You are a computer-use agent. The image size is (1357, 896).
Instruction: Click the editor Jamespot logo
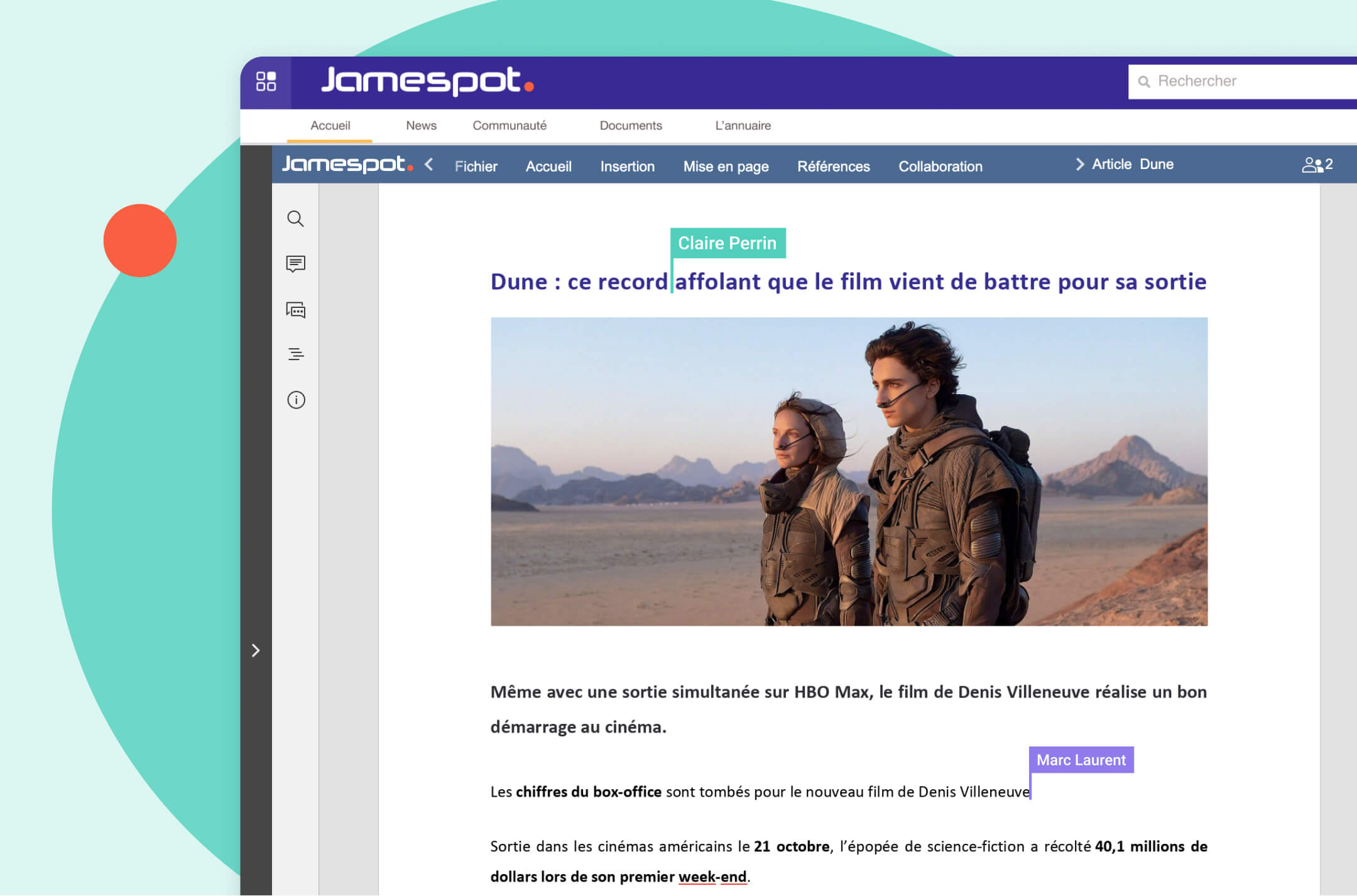point(347,165)
